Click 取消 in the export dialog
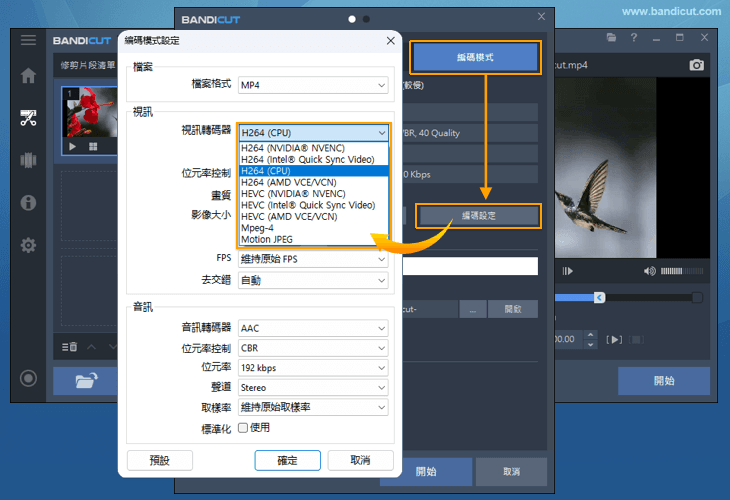 pos(511,472)
